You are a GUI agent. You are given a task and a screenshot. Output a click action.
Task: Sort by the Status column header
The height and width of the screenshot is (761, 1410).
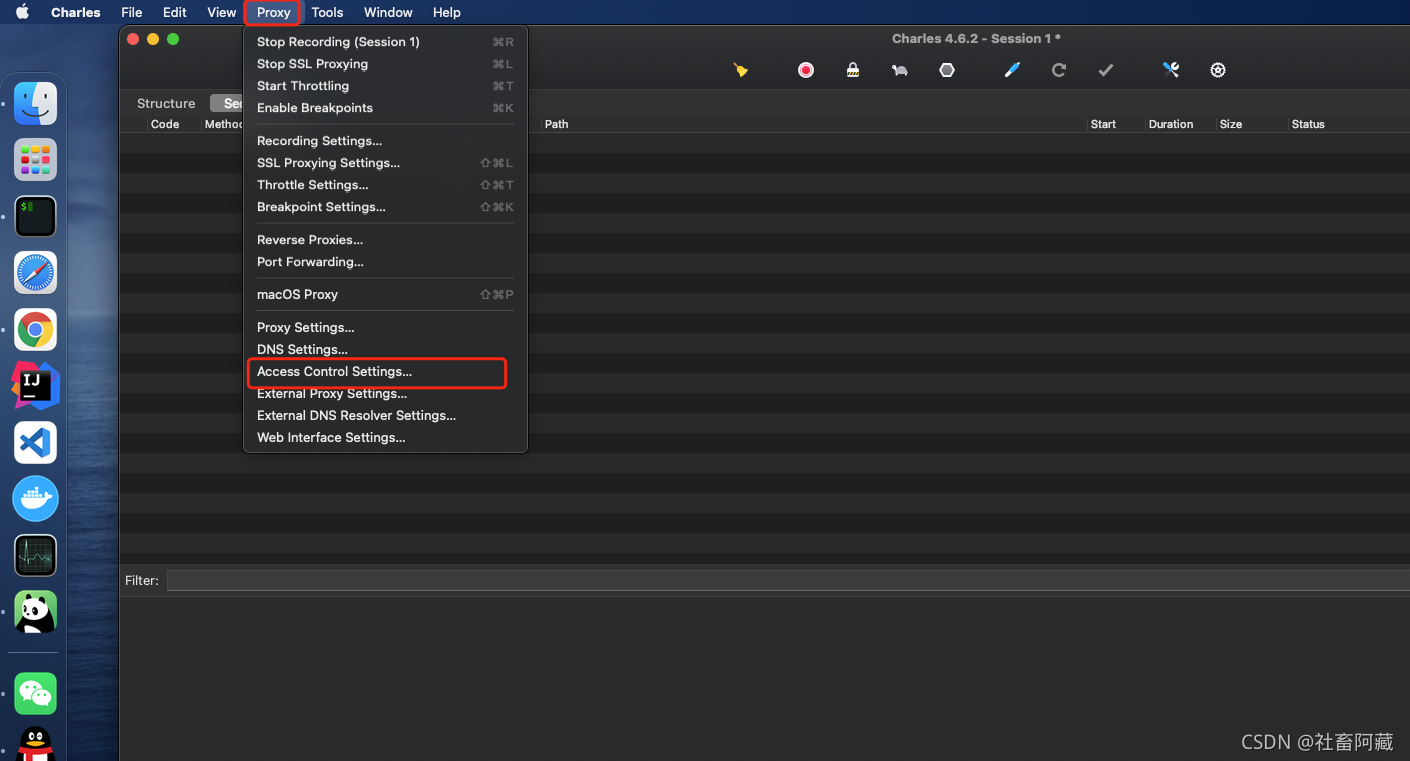[x=1308, y=124]
